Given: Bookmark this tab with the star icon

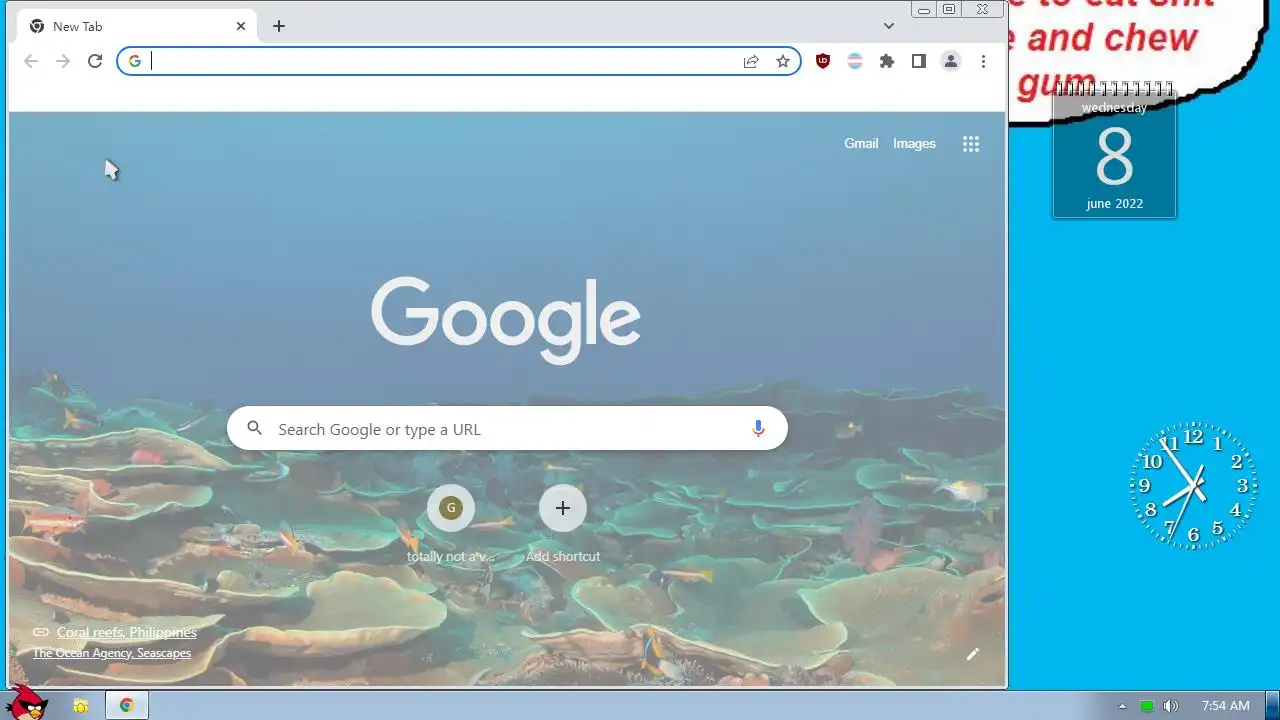Looking at the screenshot, I should (783, 61).
